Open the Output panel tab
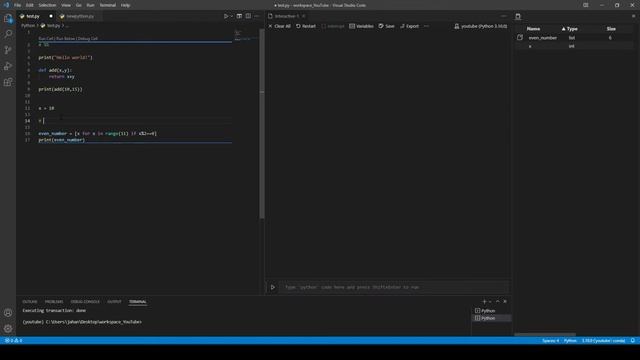This screenshot has height=360, width=640. tap(114, 302)
